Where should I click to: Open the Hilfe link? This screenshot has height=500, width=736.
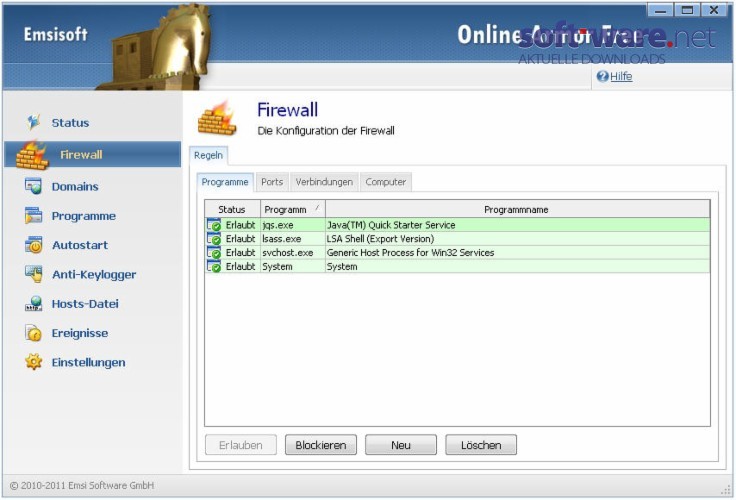click(x=621, y=76)
